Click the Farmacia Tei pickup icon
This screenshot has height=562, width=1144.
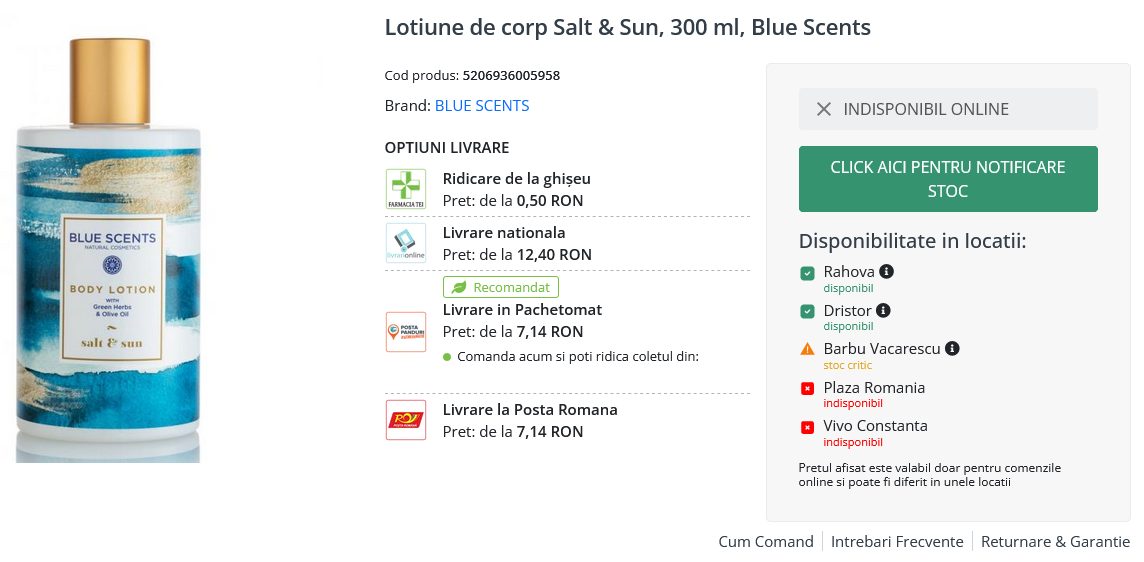[406, 189]
